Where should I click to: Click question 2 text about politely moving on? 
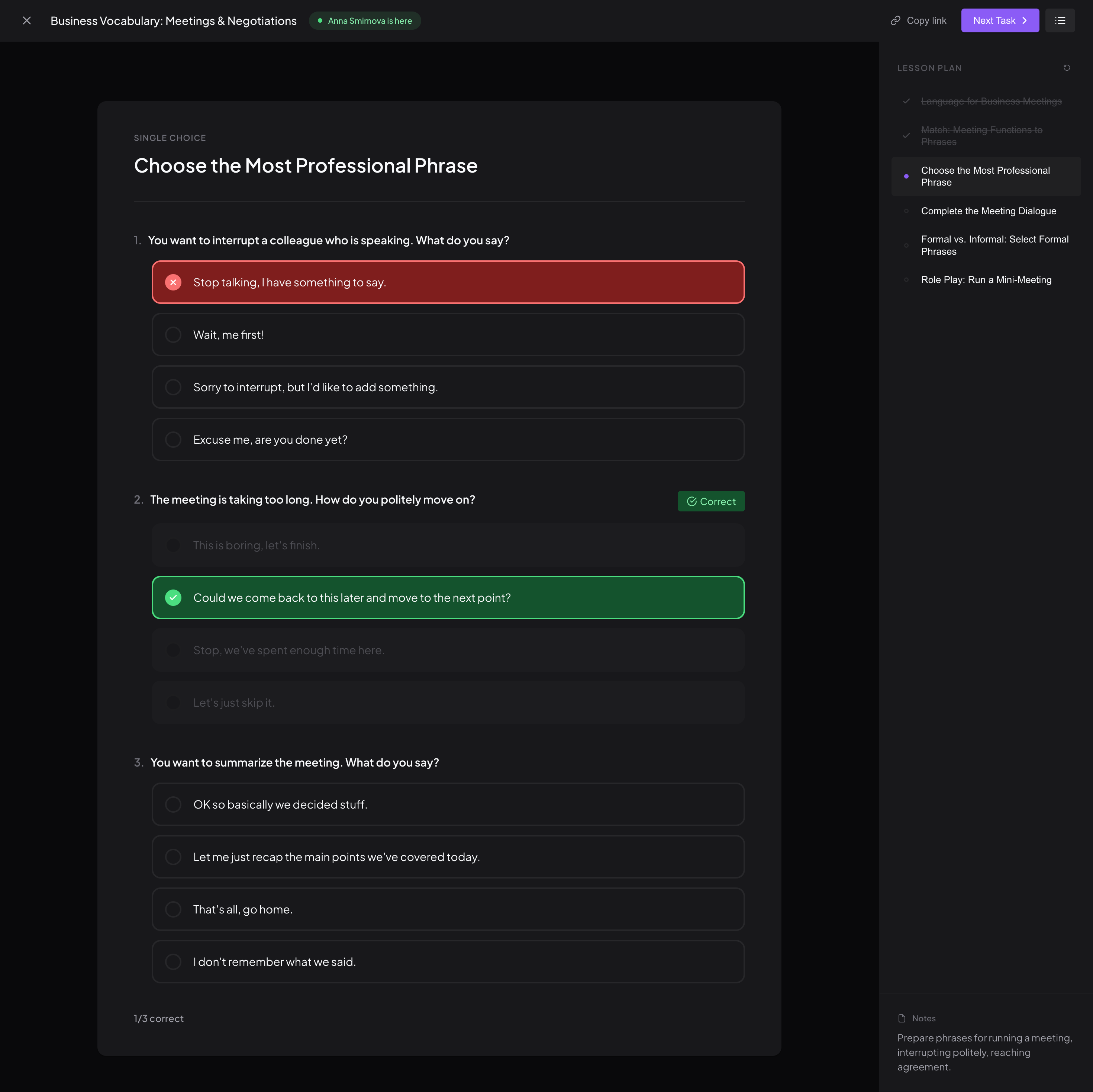coord(313,500)
